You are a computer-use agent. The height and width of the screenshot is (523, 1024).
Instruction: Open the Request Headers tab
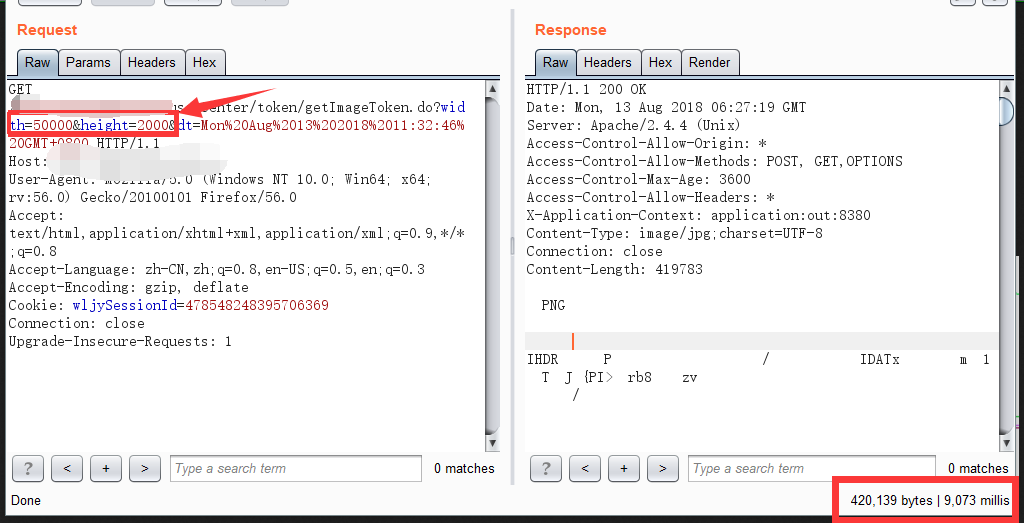(152, 62)
